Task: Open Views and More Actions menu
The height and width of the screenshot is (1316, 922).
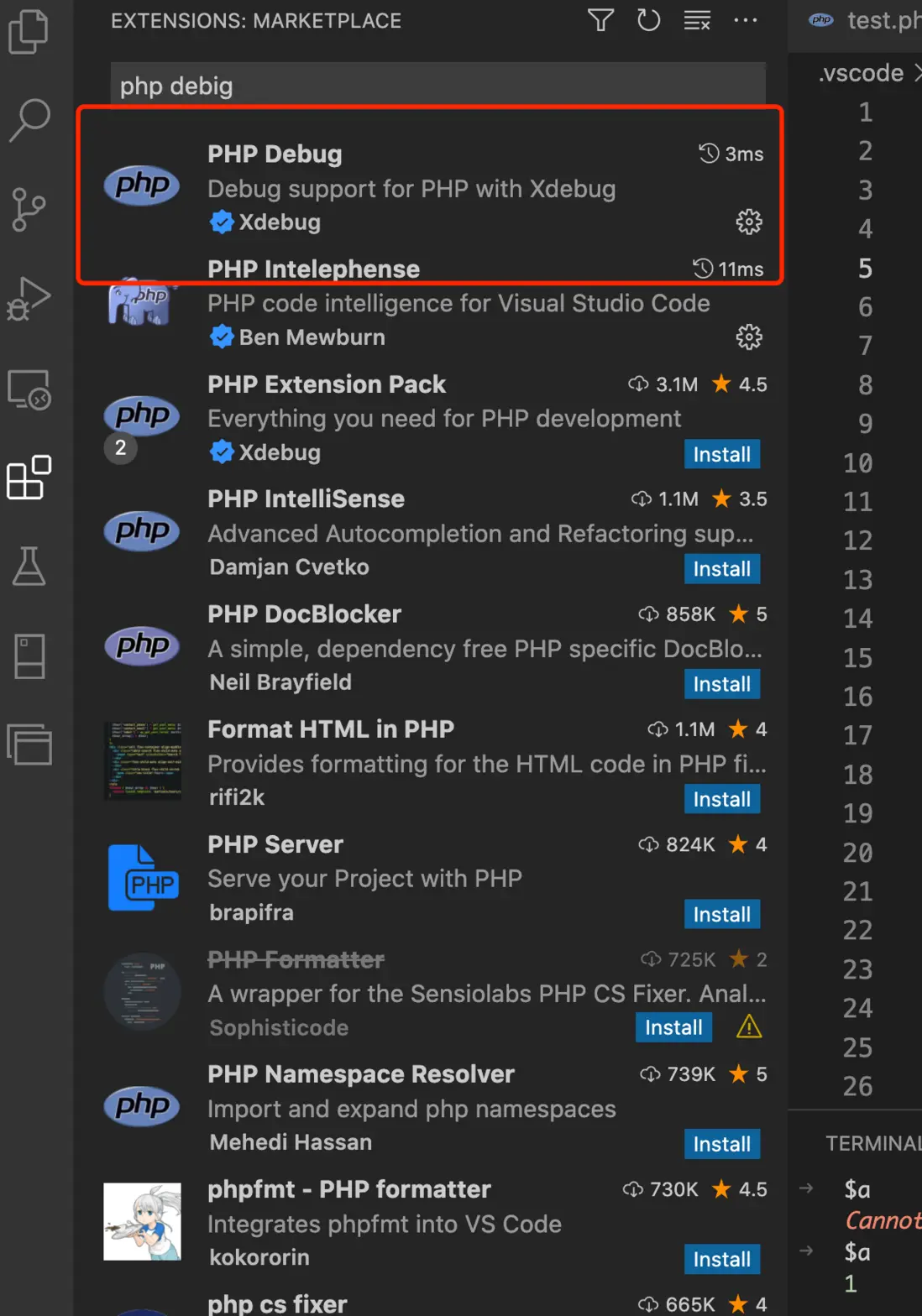Action: pos(745,20)
